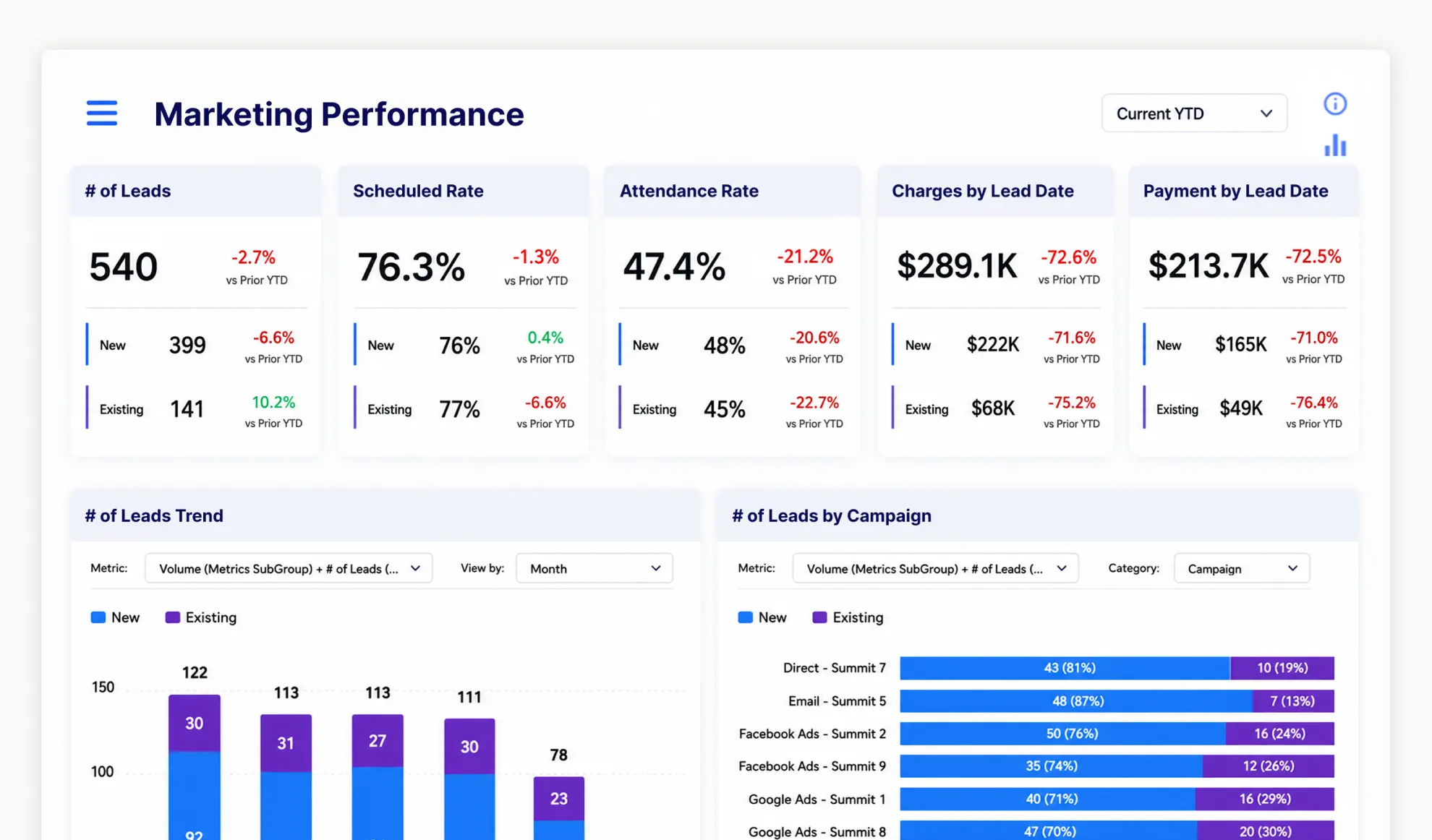Viewport: 1432px width, 840px height.
Task: Click the 35 (74%) Facebook Ads - Summit 9 bar
Action: [1051, 766]
